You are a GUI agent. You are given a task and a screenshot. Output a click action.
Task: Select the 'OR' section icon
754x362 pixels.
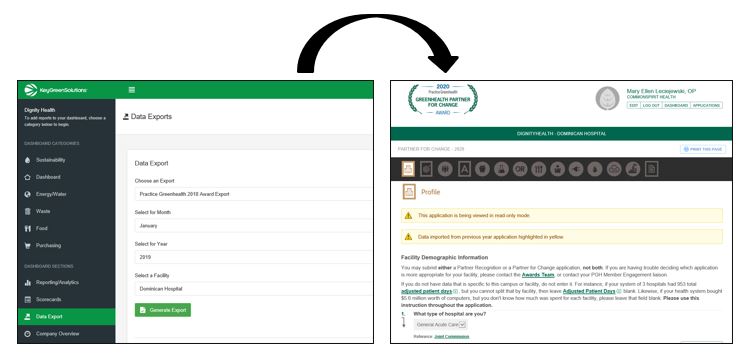pos(520,169)
